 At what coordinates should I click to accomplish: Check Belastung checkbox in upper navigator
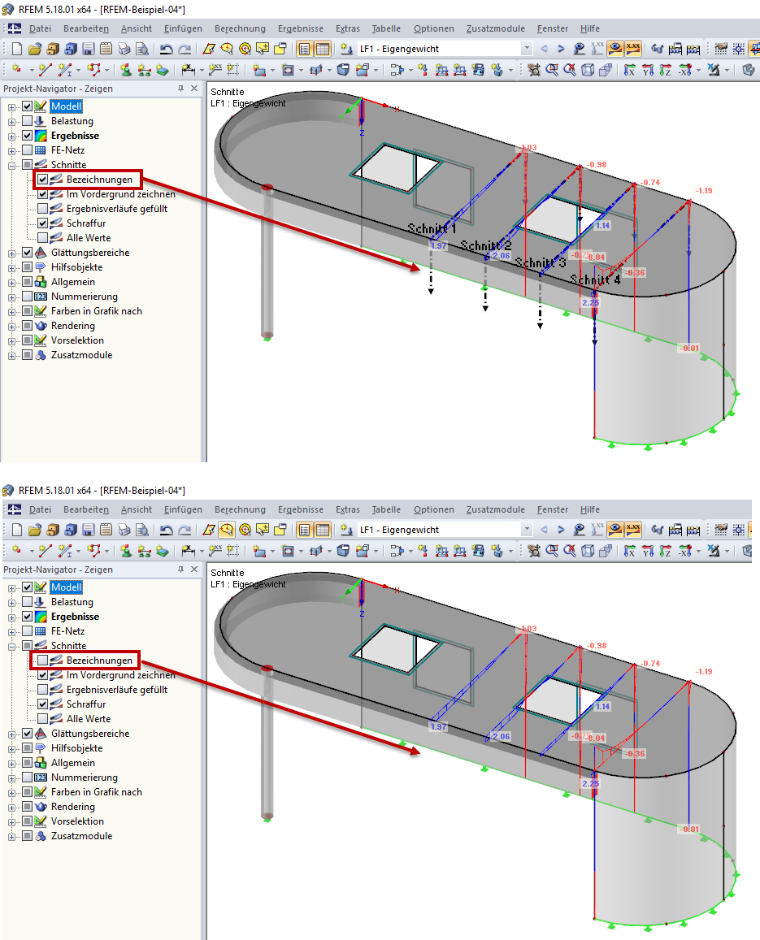coord(28,121)
